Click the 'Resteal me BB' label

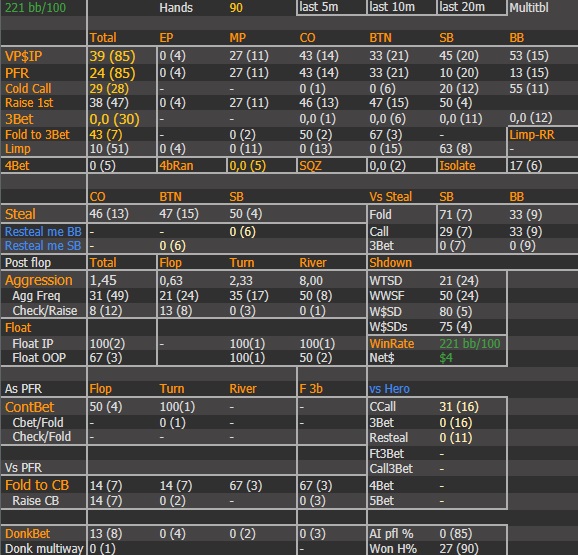(43, 231)
